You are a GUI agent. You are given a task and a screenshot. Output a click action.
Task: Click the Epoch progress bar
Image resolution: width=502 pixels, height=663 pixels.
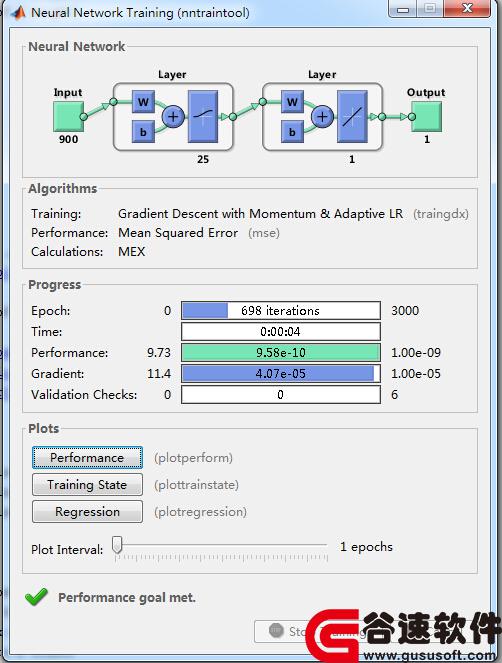point(281,311)
